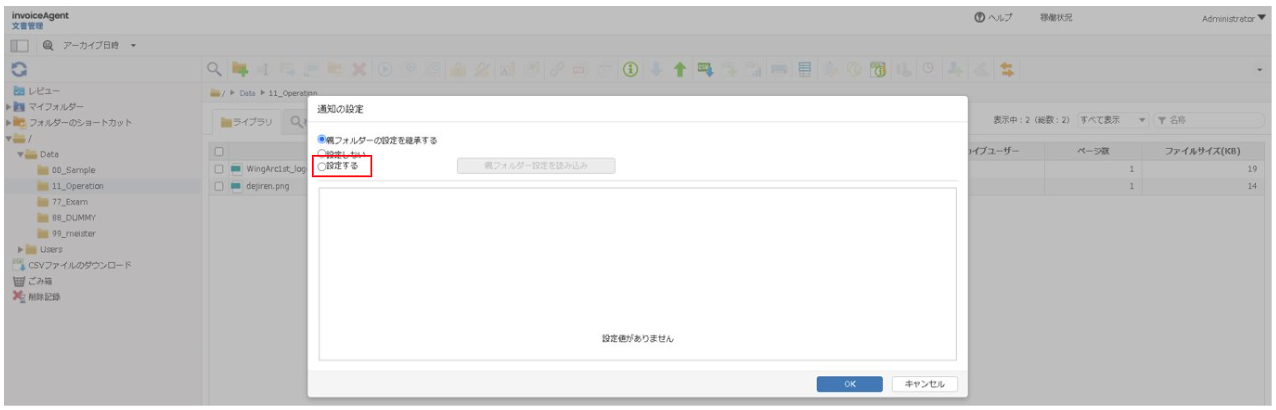Click the red X delete toolbar icon
This screenshot has height=410, width=1276.
(358, 70)
